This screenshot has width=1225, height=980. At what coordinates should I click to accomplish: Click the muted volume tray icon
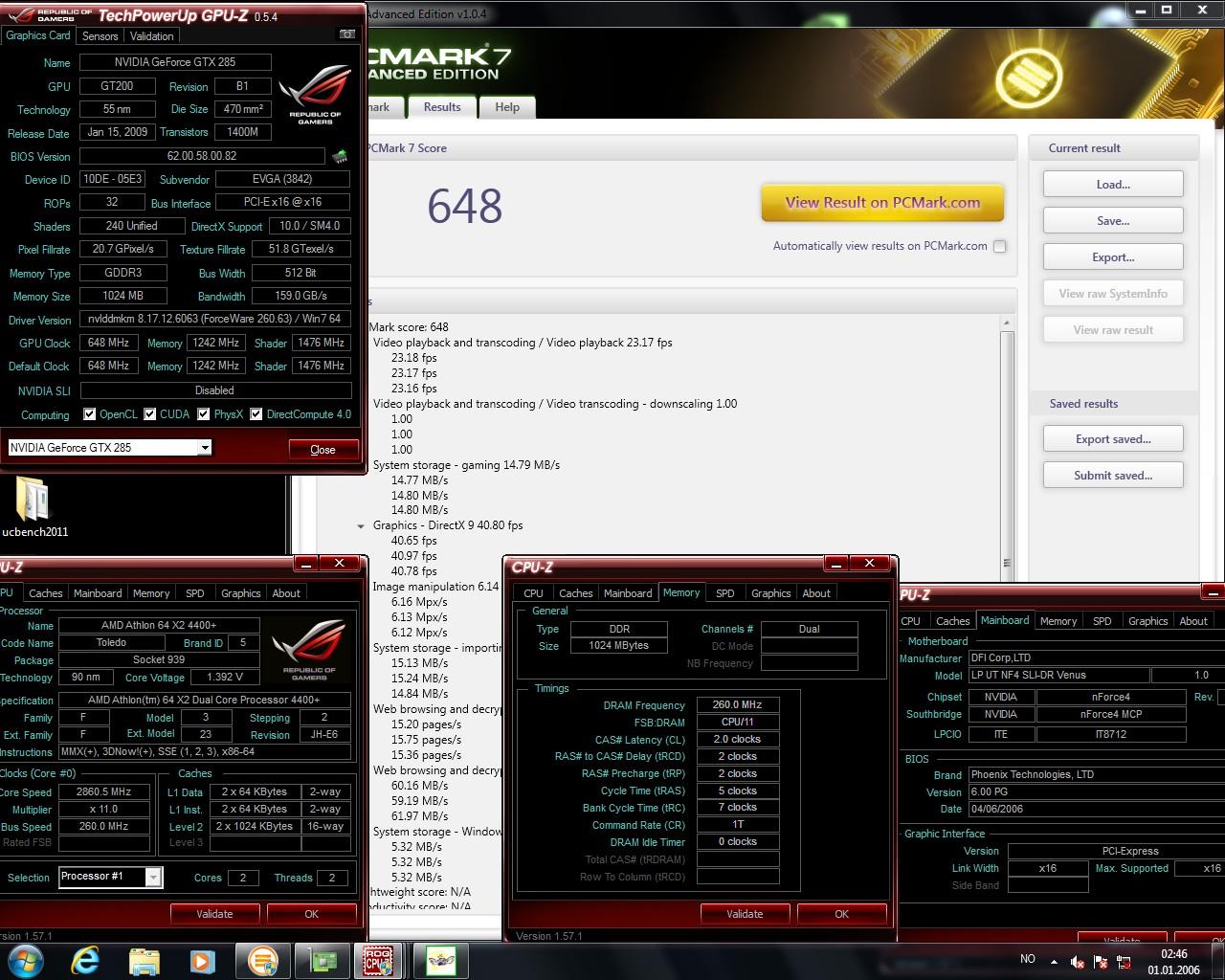point(1078,961)
